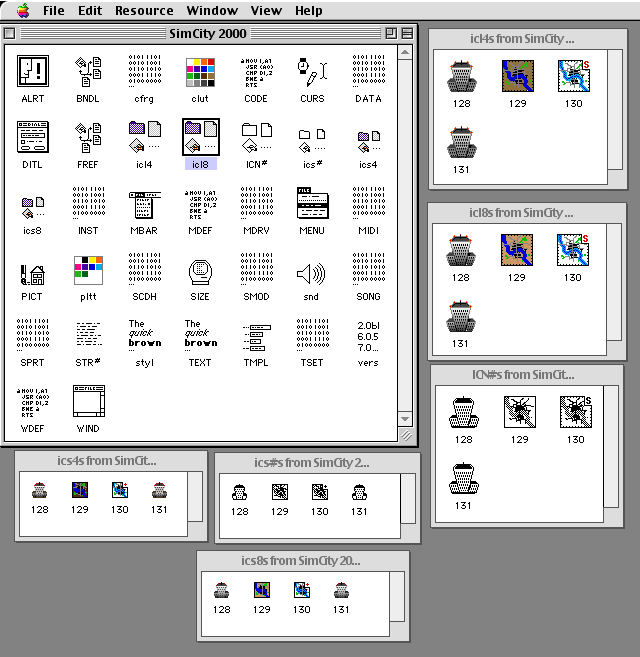Screen dimensions: 640x657
Task: Select icon 129 in icl4s window
Action: (x=518, y=76)
